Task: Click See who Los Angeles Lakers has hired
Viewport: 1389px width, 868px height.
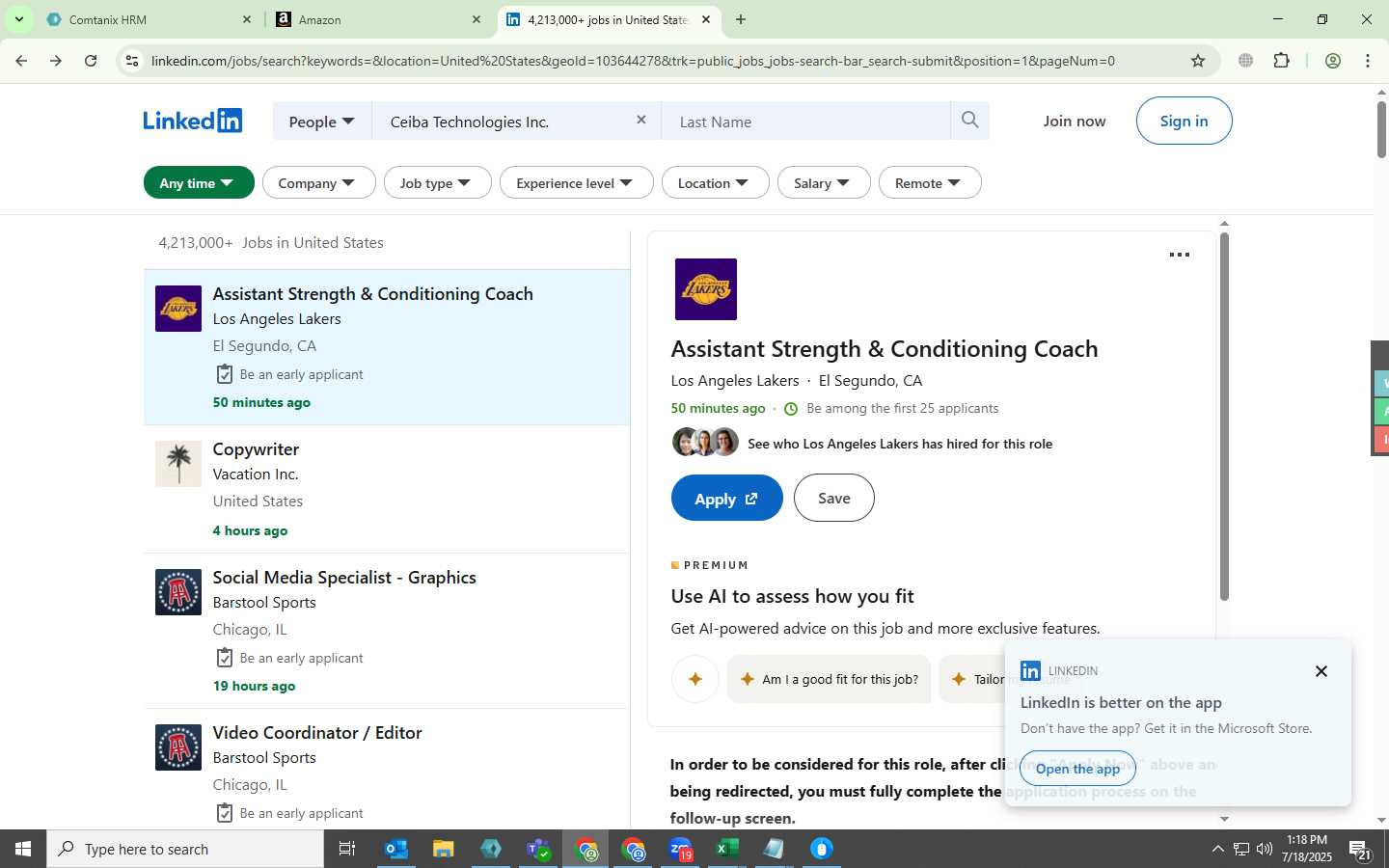Action: point(900,444)
